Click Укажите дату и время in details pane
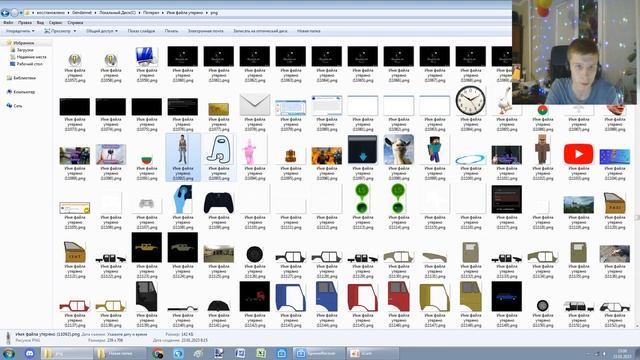 [127, 334]
